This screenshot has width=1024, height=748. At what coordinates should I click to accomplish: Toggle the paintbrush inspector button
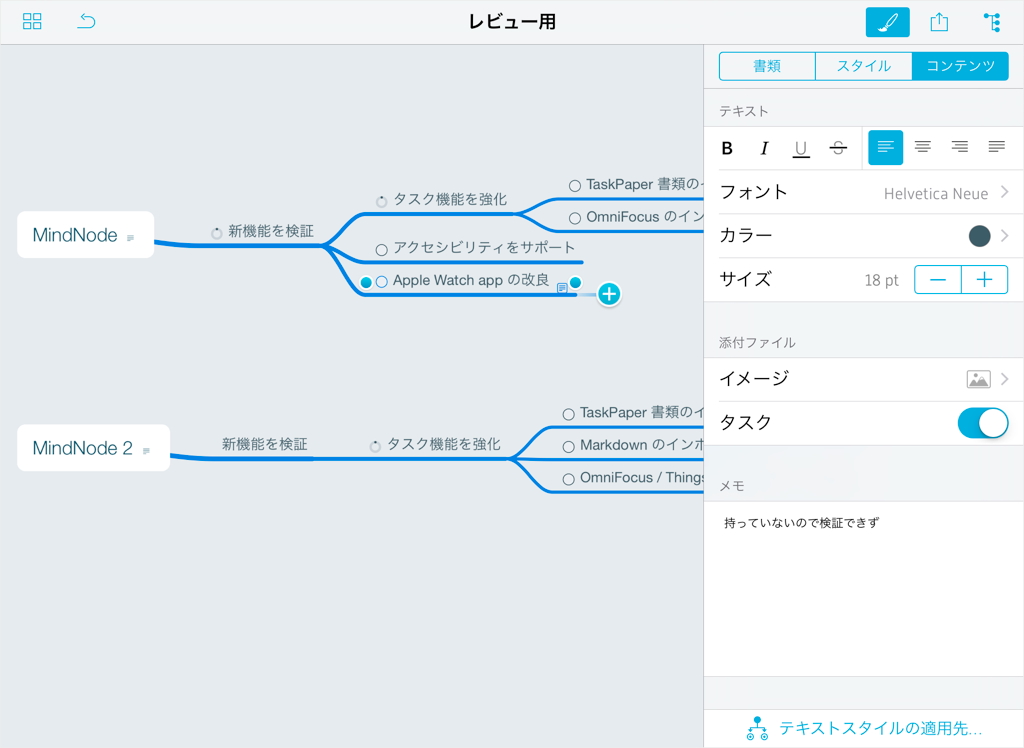(888, 22)
